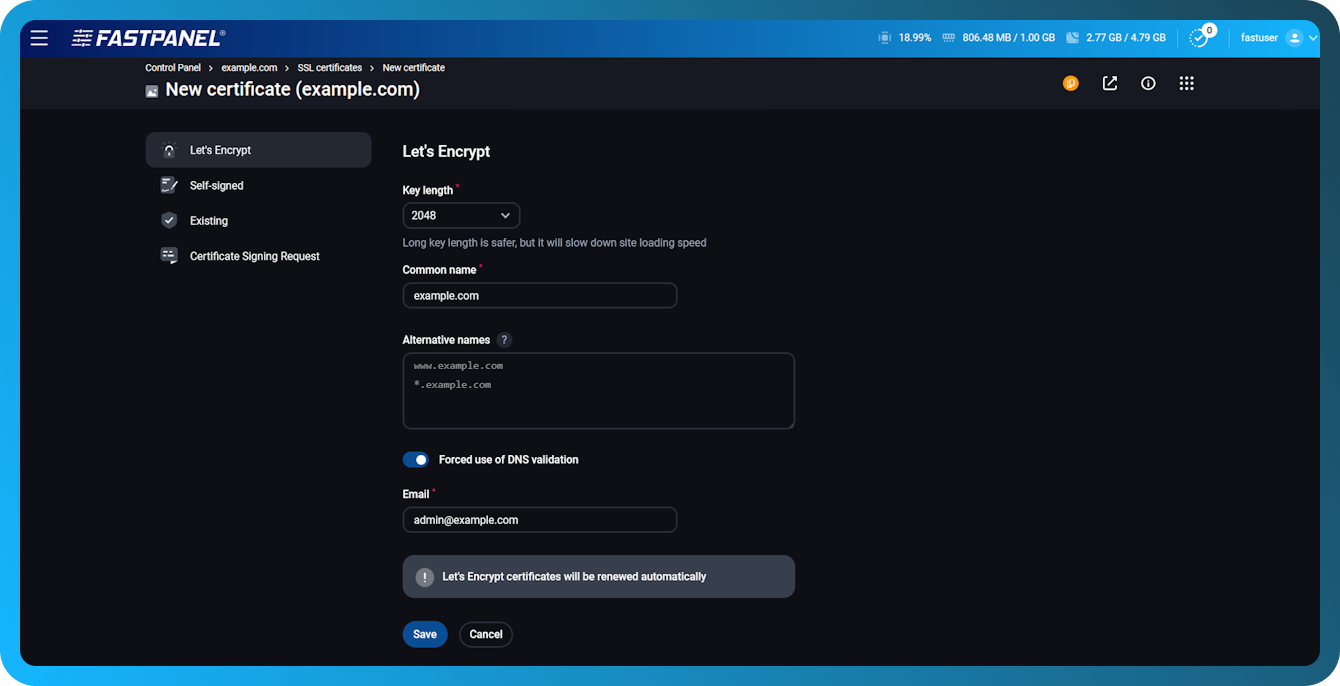Open the tasks indicator with zero badge

(x=1199, y=37)
